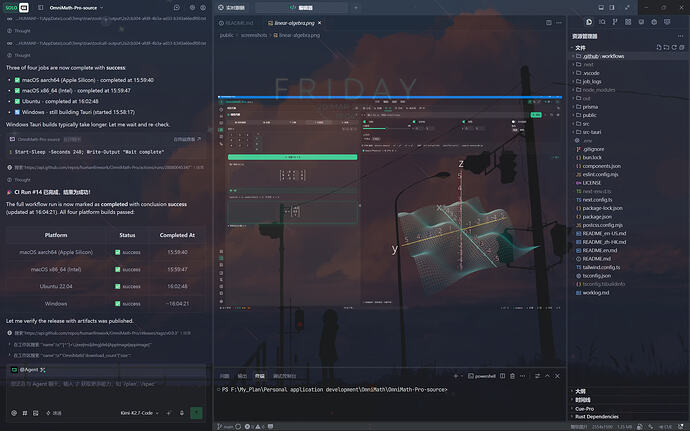Screen dimensions: 690x431
Task: Expand the prisma folder
Action: click(590, 107)
